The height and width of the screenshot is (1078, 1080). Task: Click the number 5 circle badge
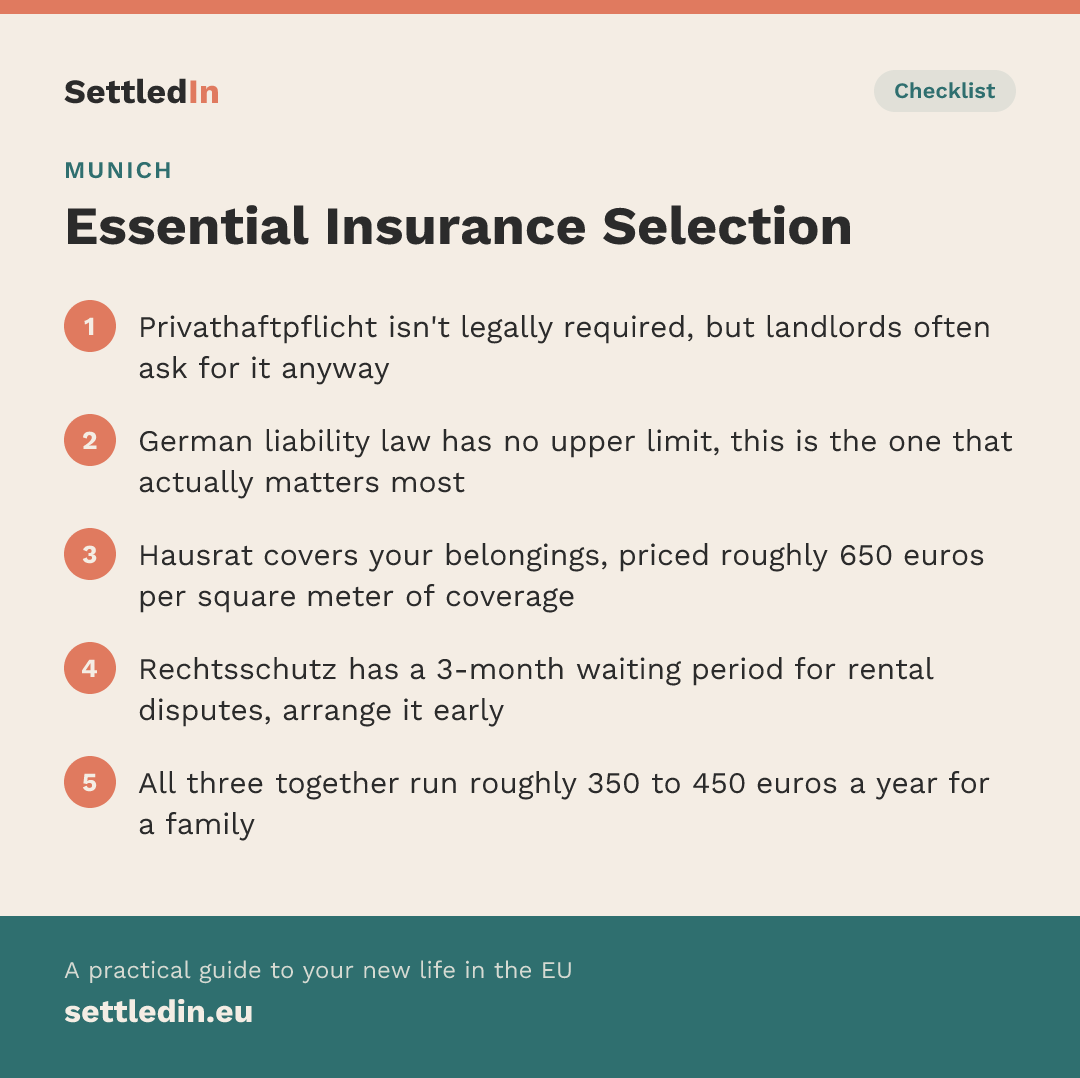[90, 782]
